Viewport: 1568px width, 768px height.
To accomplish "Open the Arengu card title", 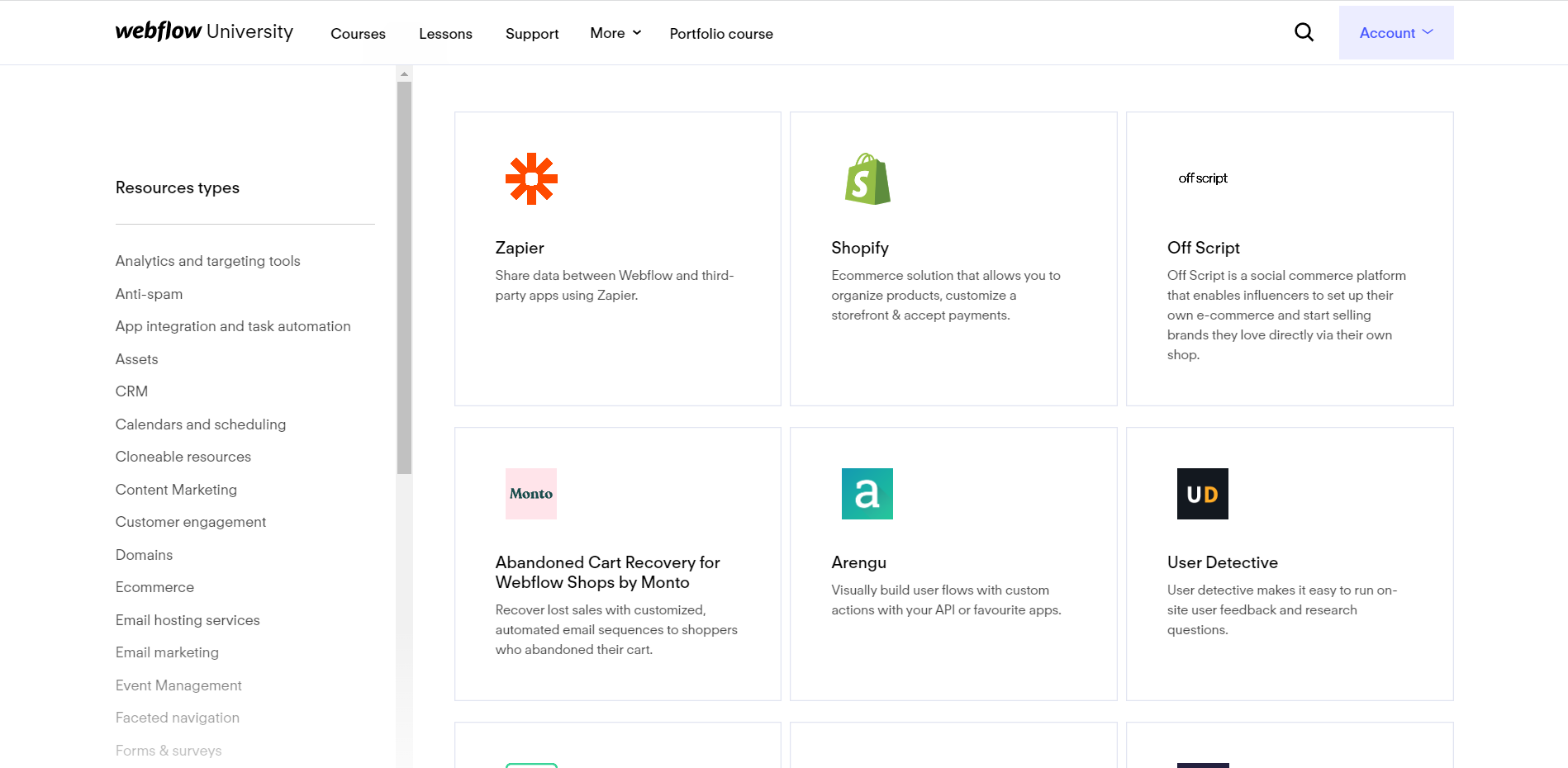I will (x=858, y=562).
